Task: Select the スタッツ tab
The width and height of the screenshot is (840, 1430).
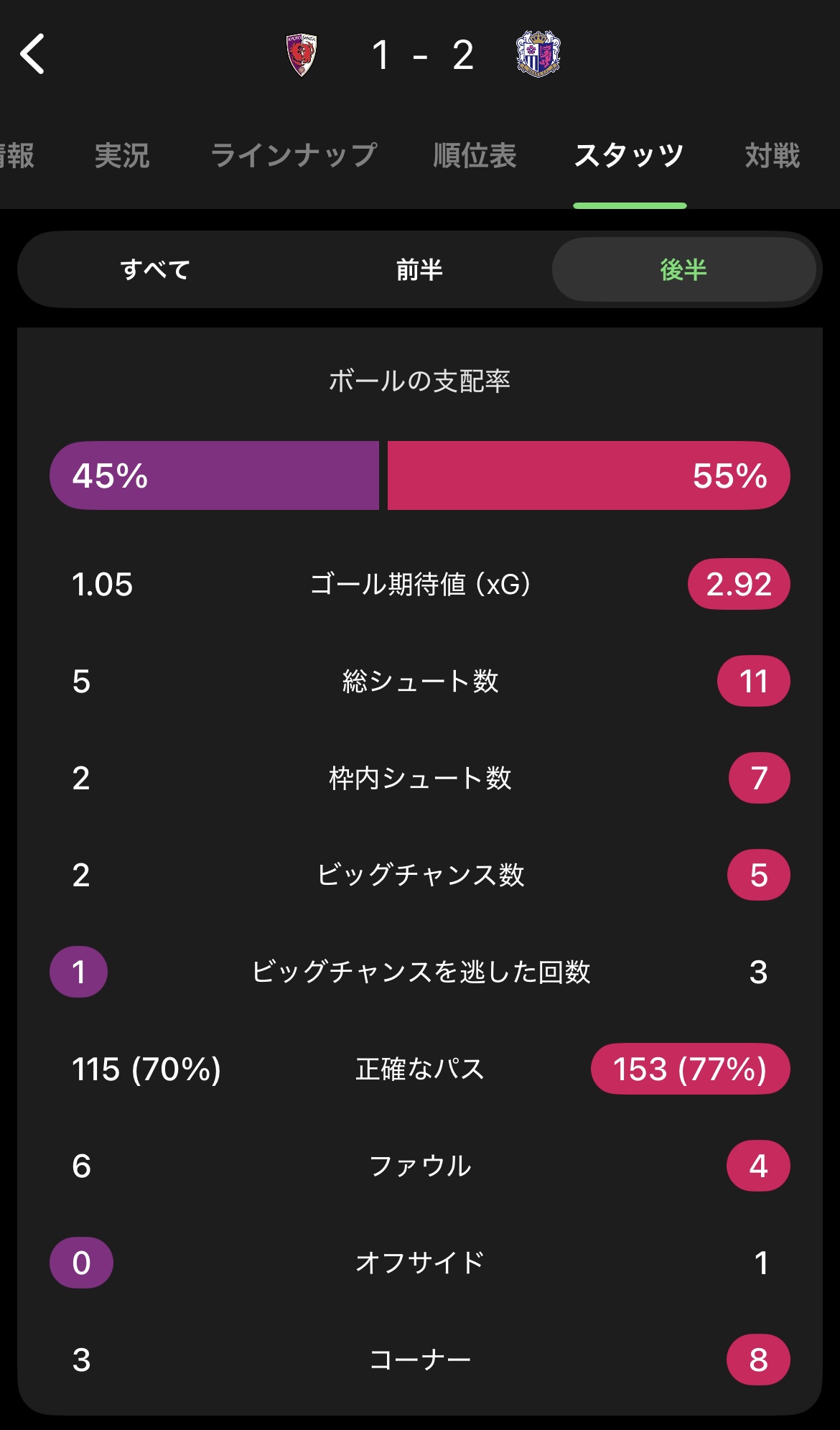Action: [x=629, y=155]
